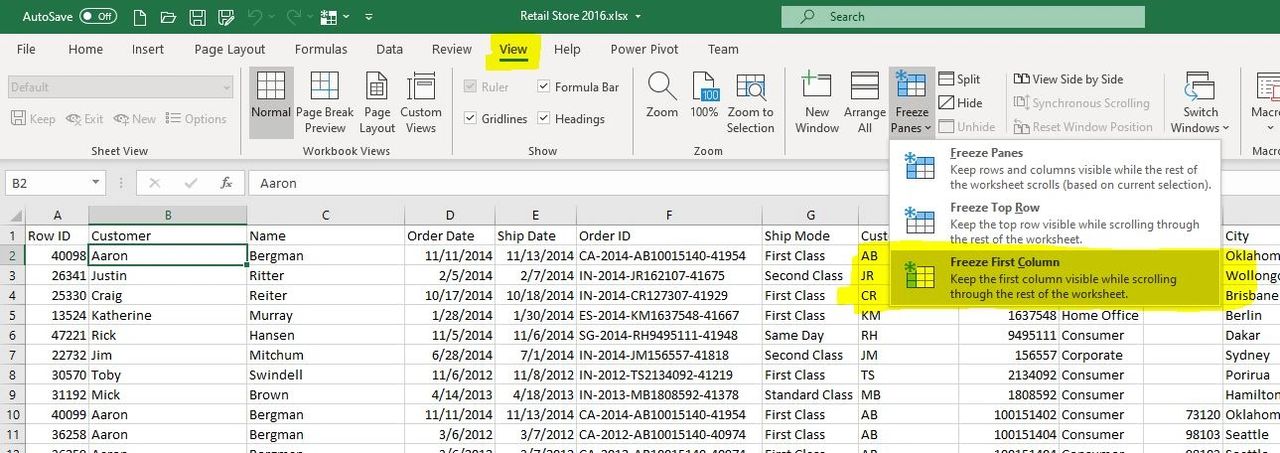Click the Split button
Viewport: 1280px width, 453px height.
[x=959, y=79]
